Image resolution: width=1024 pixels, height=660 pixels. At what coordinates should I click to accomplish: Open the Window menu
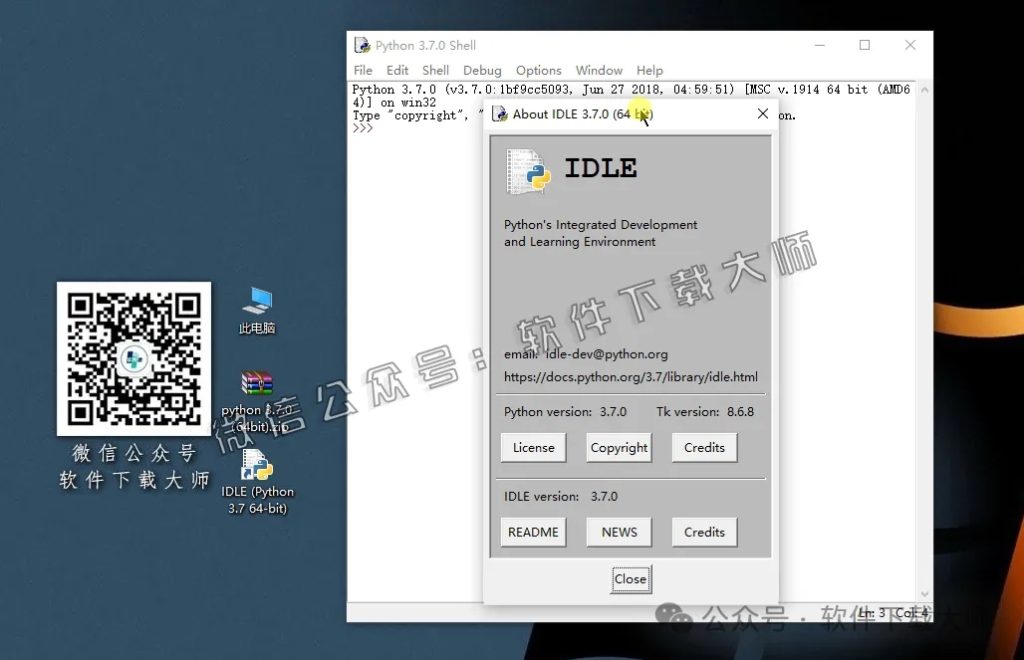point(599,70)
